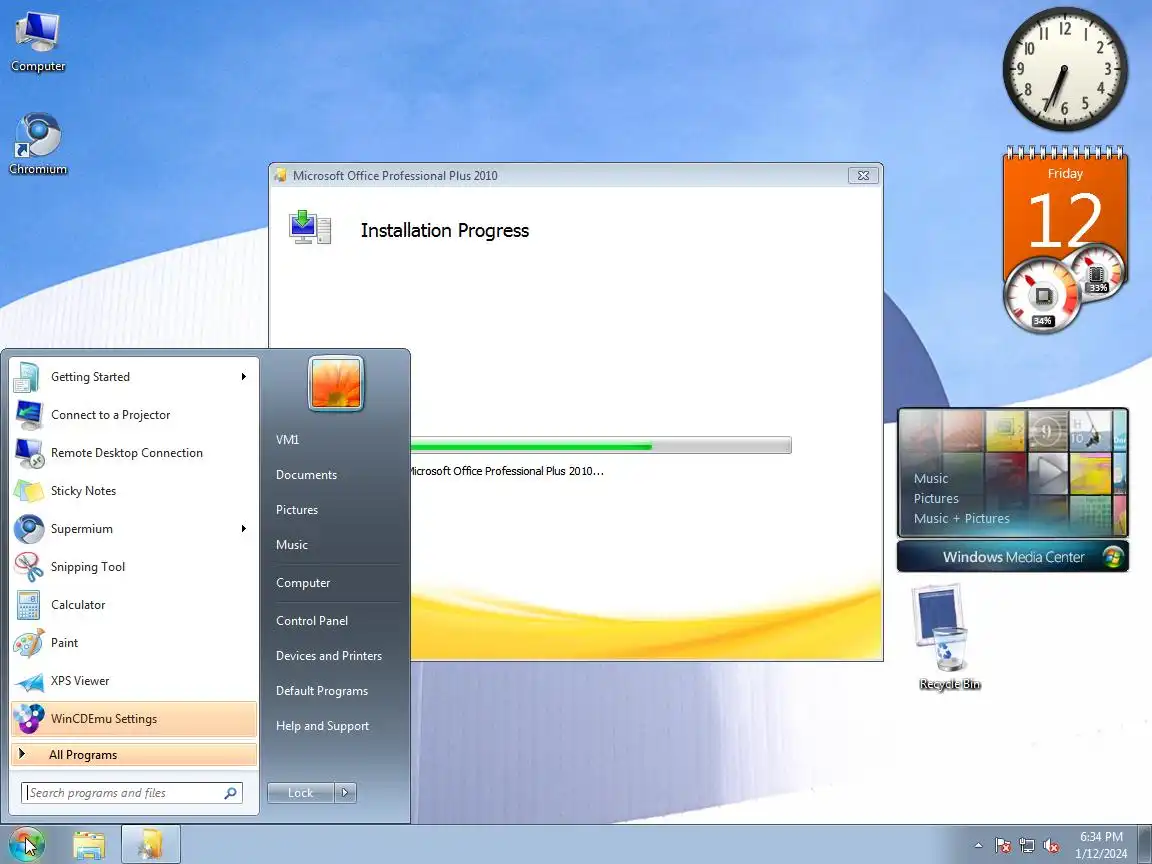Viewport: 1152px width, 864px height.
Task: Open VM1 user folder
Action: (287, 440)
